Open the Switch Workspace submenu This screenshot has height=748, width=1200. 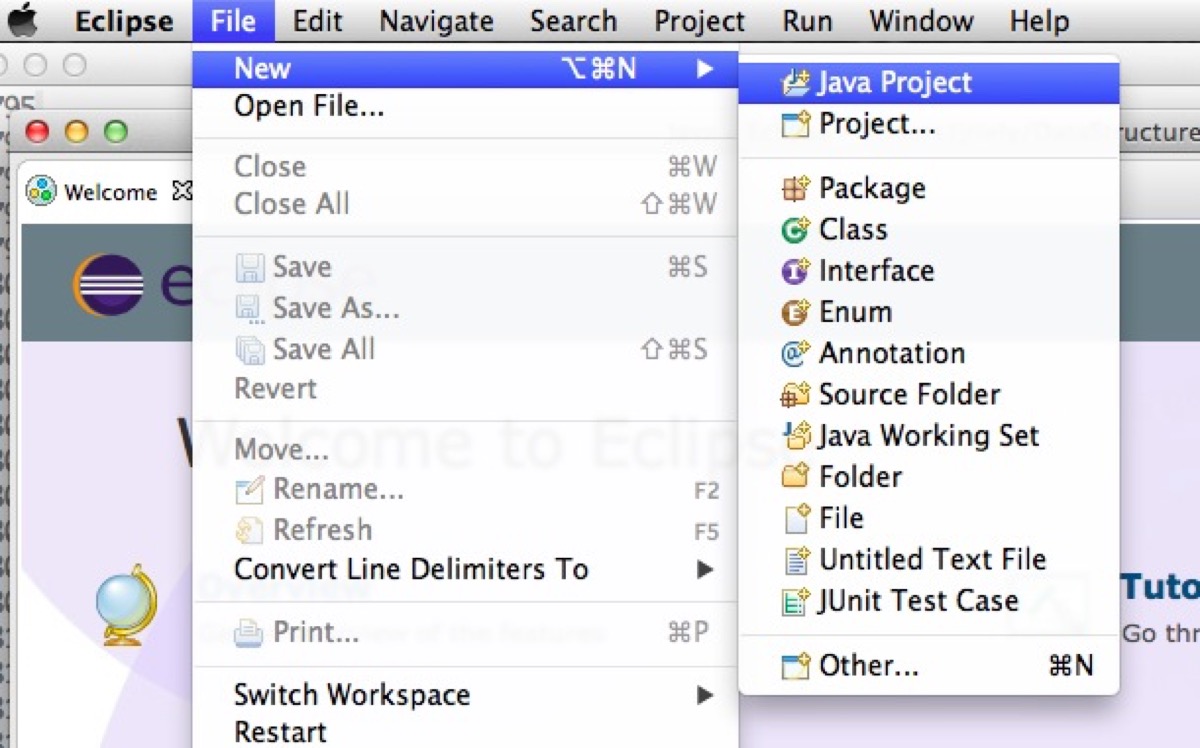[706, 694]
